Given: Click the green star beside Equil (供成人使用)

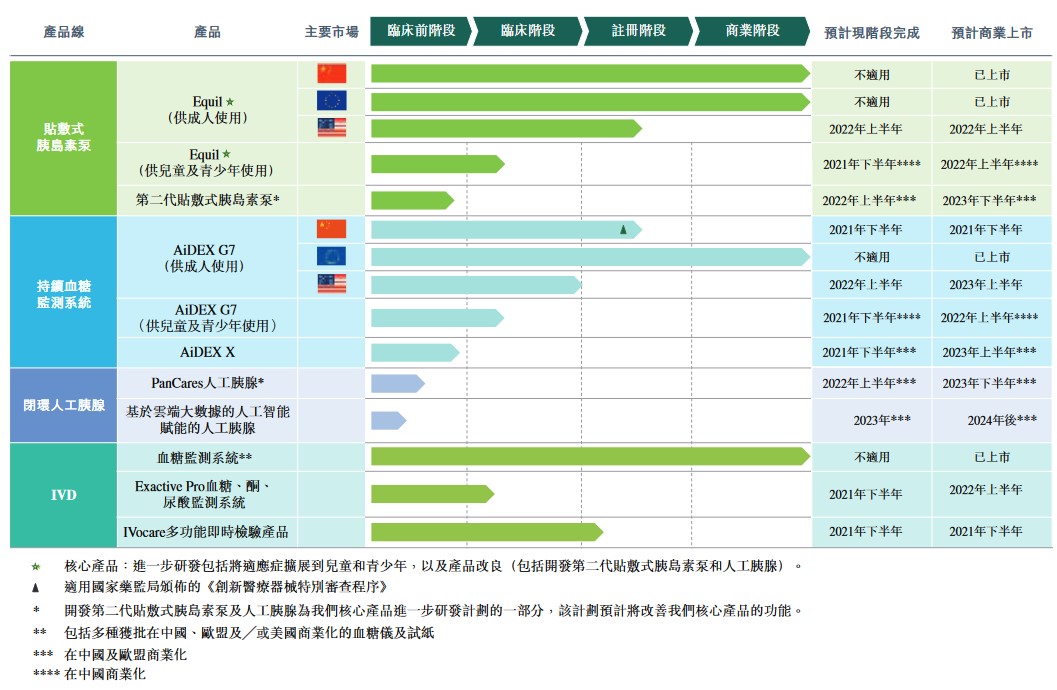Looking at the screenshot, I should tap(230, 102).
